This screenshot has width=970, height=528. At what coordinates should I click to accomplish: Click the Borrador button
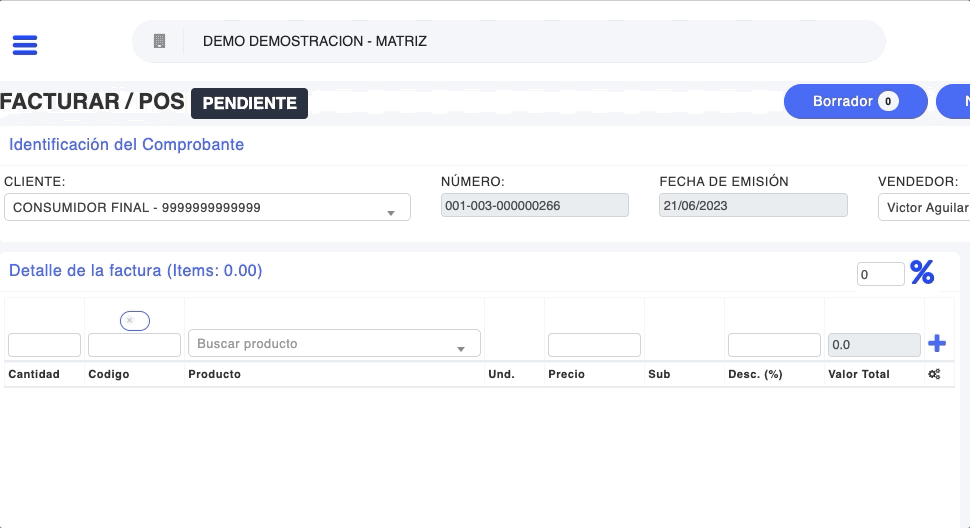coord(855,101)
